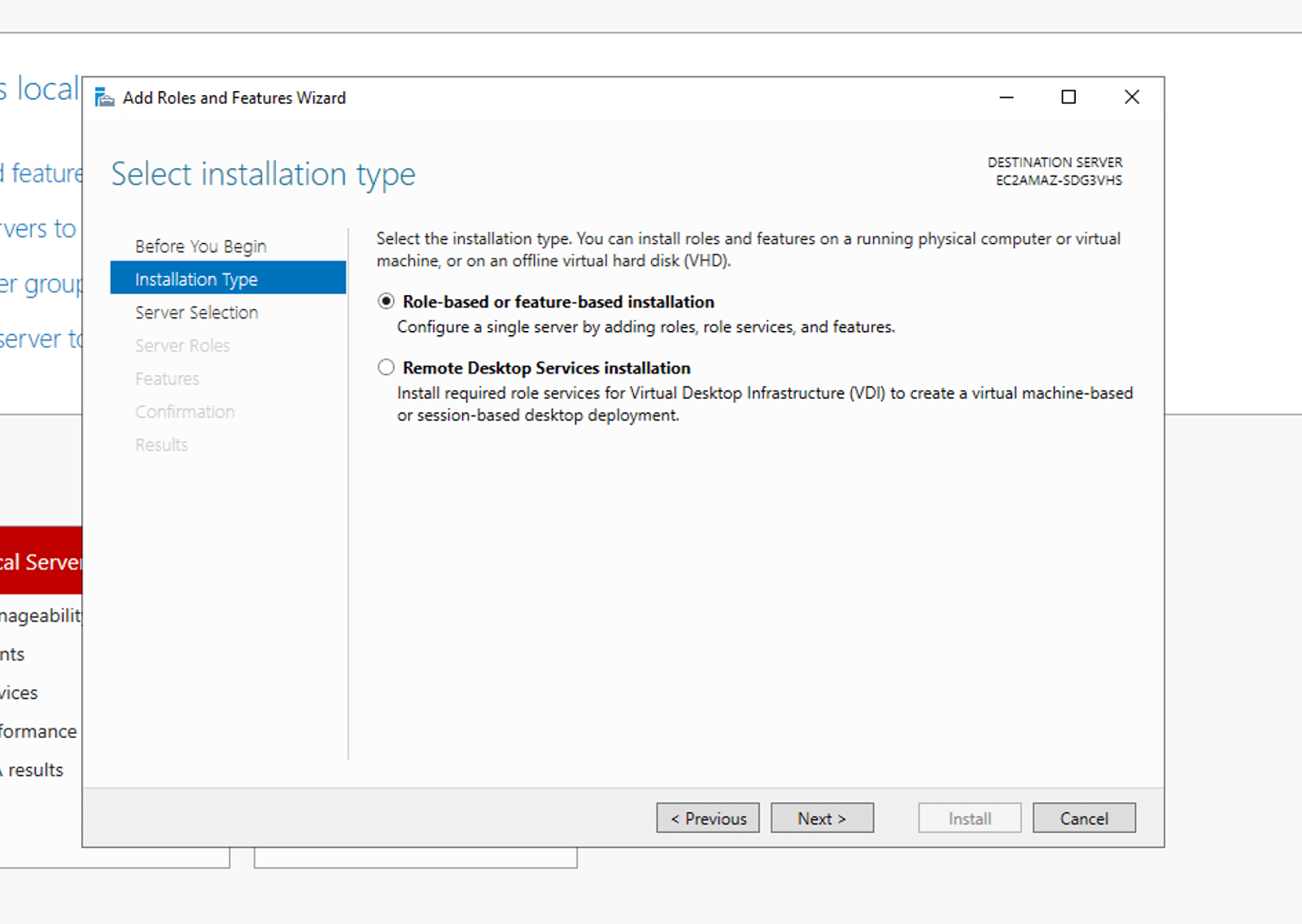This screenshot has width=1302, height=924.
Task: Click the Virtual Desktop Infrastructure description text
Action: coord(765,404)
